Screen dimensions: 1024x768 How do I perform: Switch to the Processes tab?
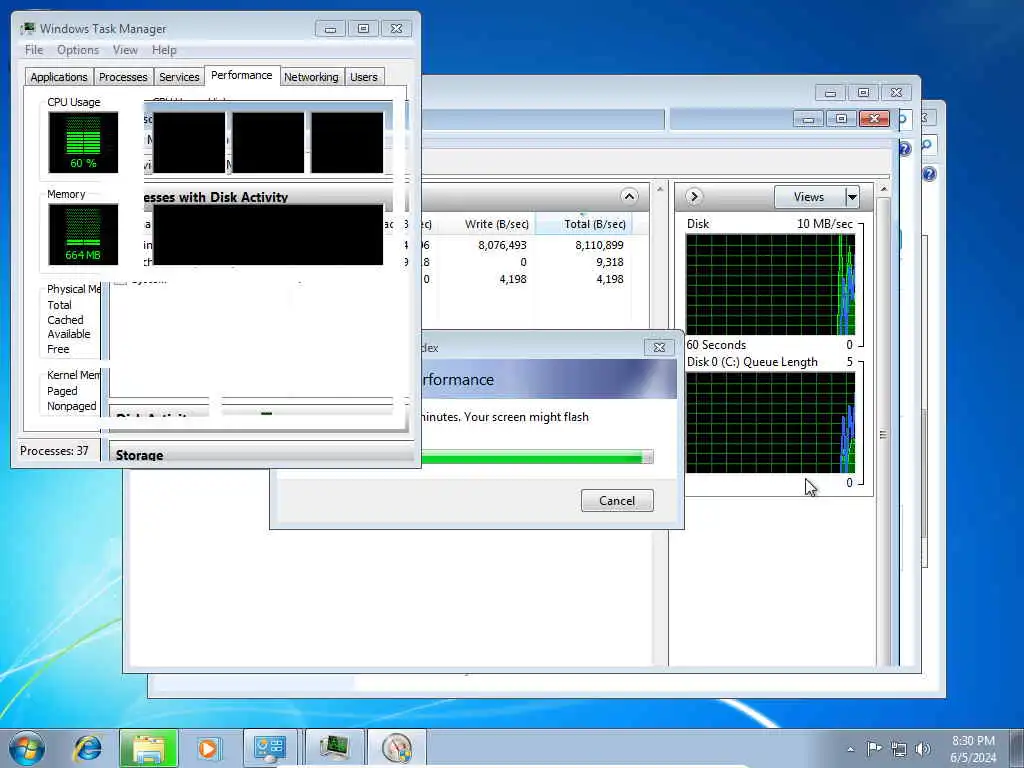pyautogui.click(x=123, y=77)
